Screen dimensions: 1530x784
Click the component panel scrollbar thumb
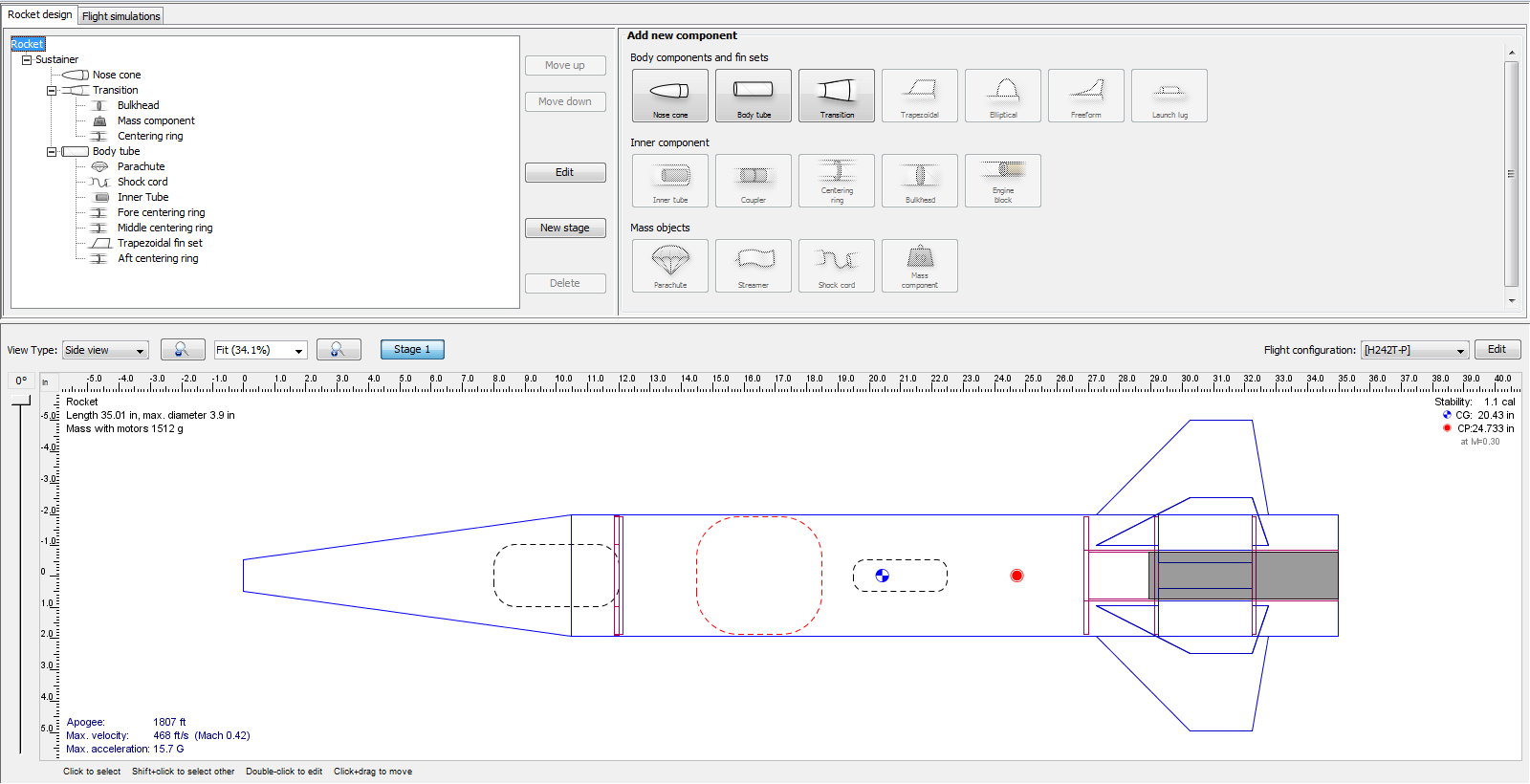click(1511, 173)
